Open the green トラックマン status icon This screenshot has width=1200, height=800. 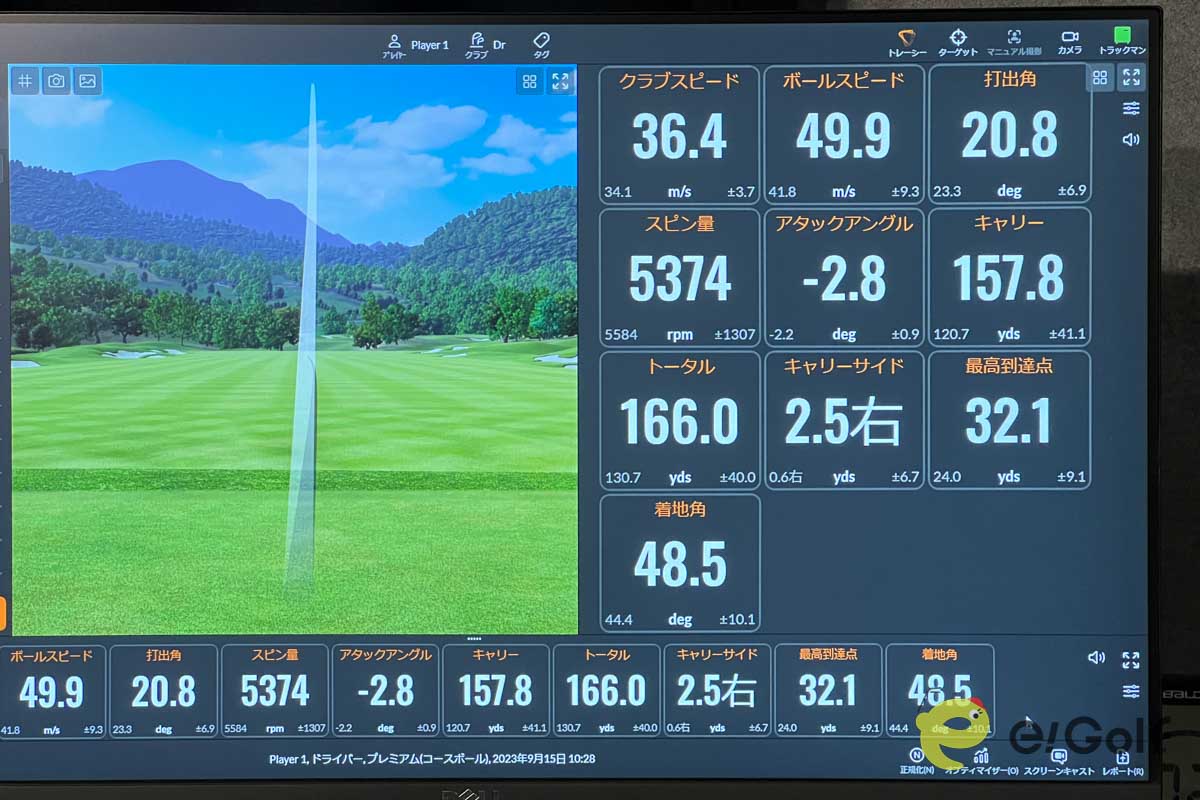pyautogui.click(x=1122, y=42)
